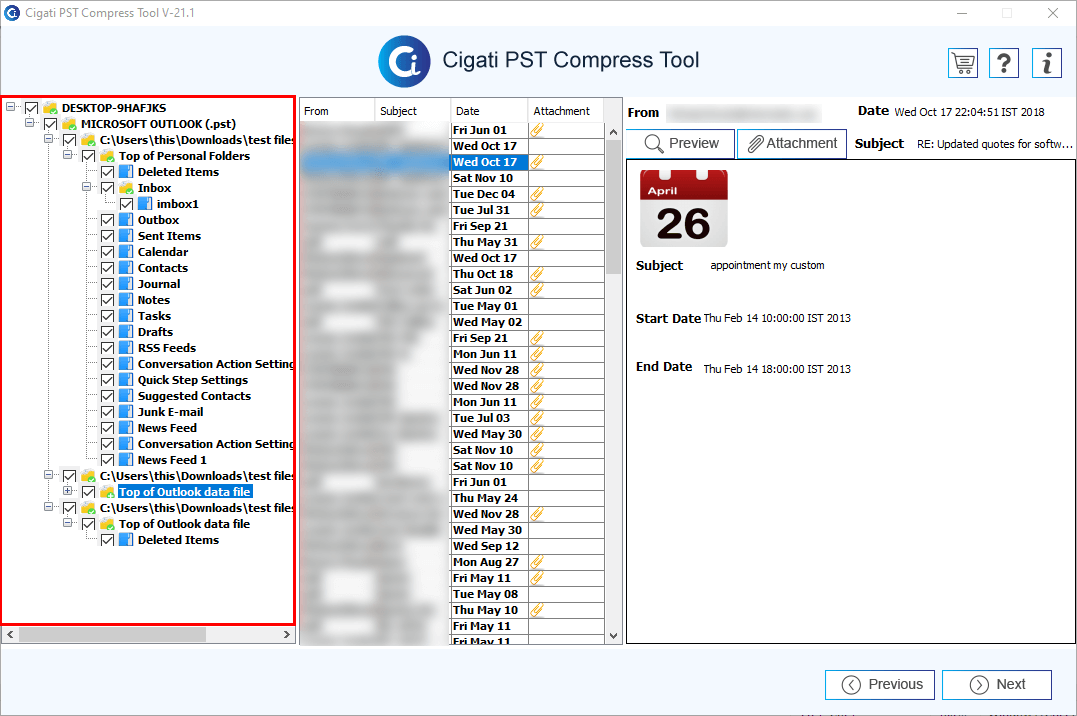Click the RSS Feeds folder icon
The image size is (1077, 716).
pyautogui.click(x=126, y=348)
